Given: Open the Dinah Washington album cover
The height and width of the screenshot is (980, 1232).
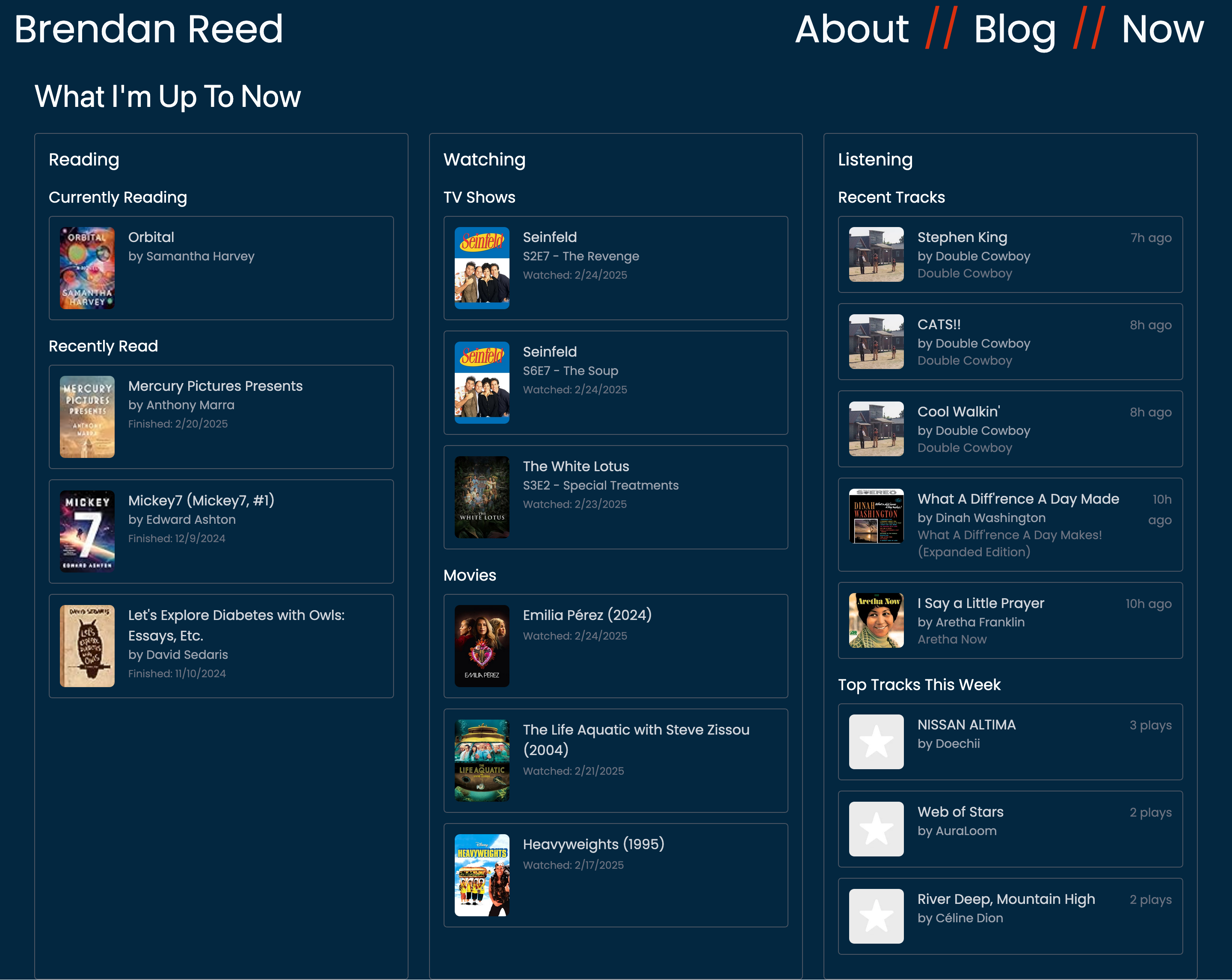Looking at the screenshot, I should [x=876, y=516].
